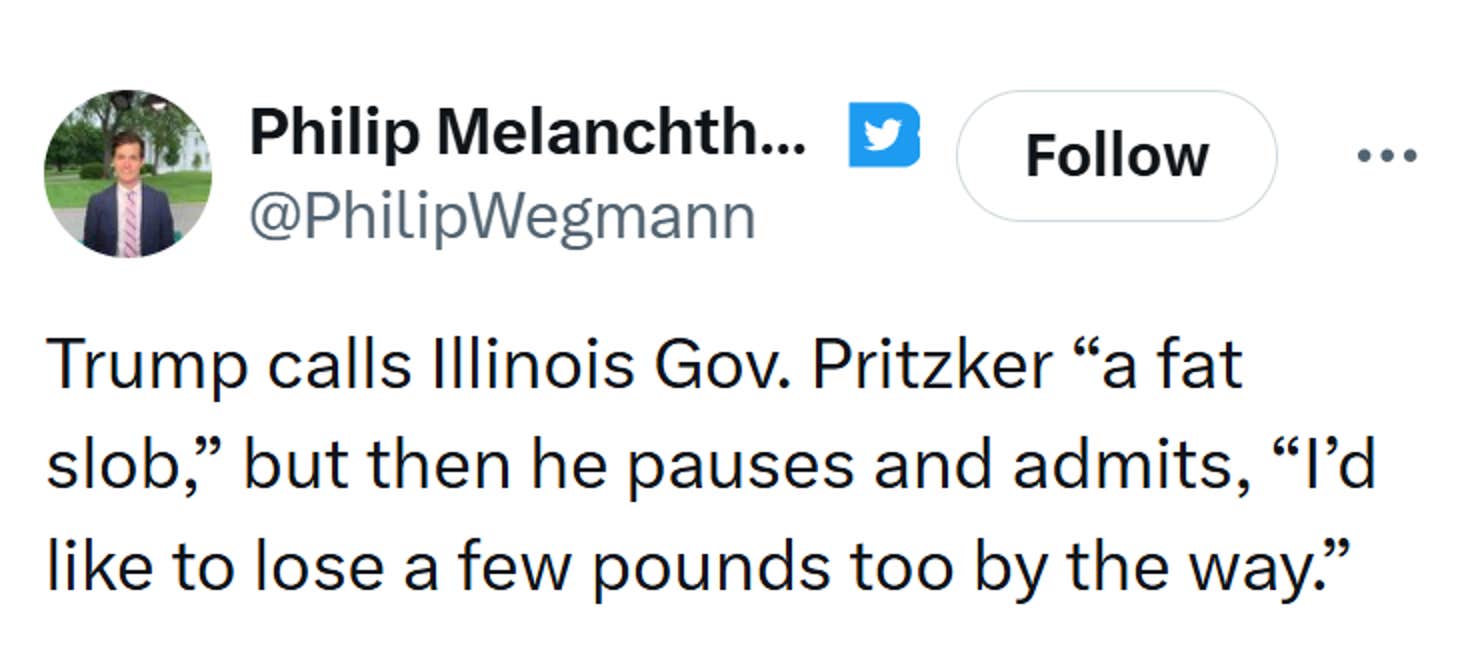Click the name "Pritzker" in the tweet

click(x=931, y=366)
